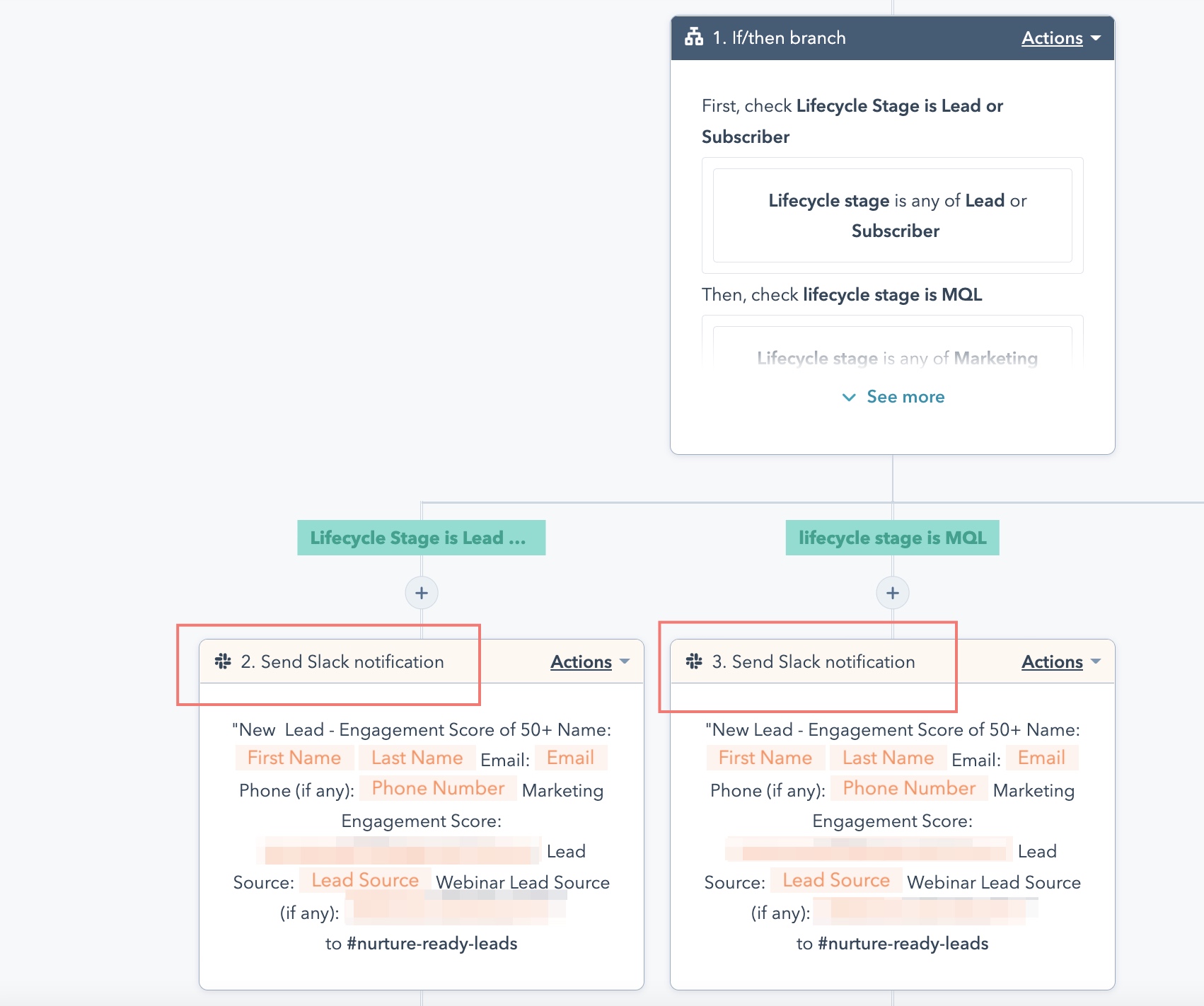Click the Phone Number token in step 3
Viewport: 1204px width, 1006px height.
pyautogui.click(x=909, y=788)
